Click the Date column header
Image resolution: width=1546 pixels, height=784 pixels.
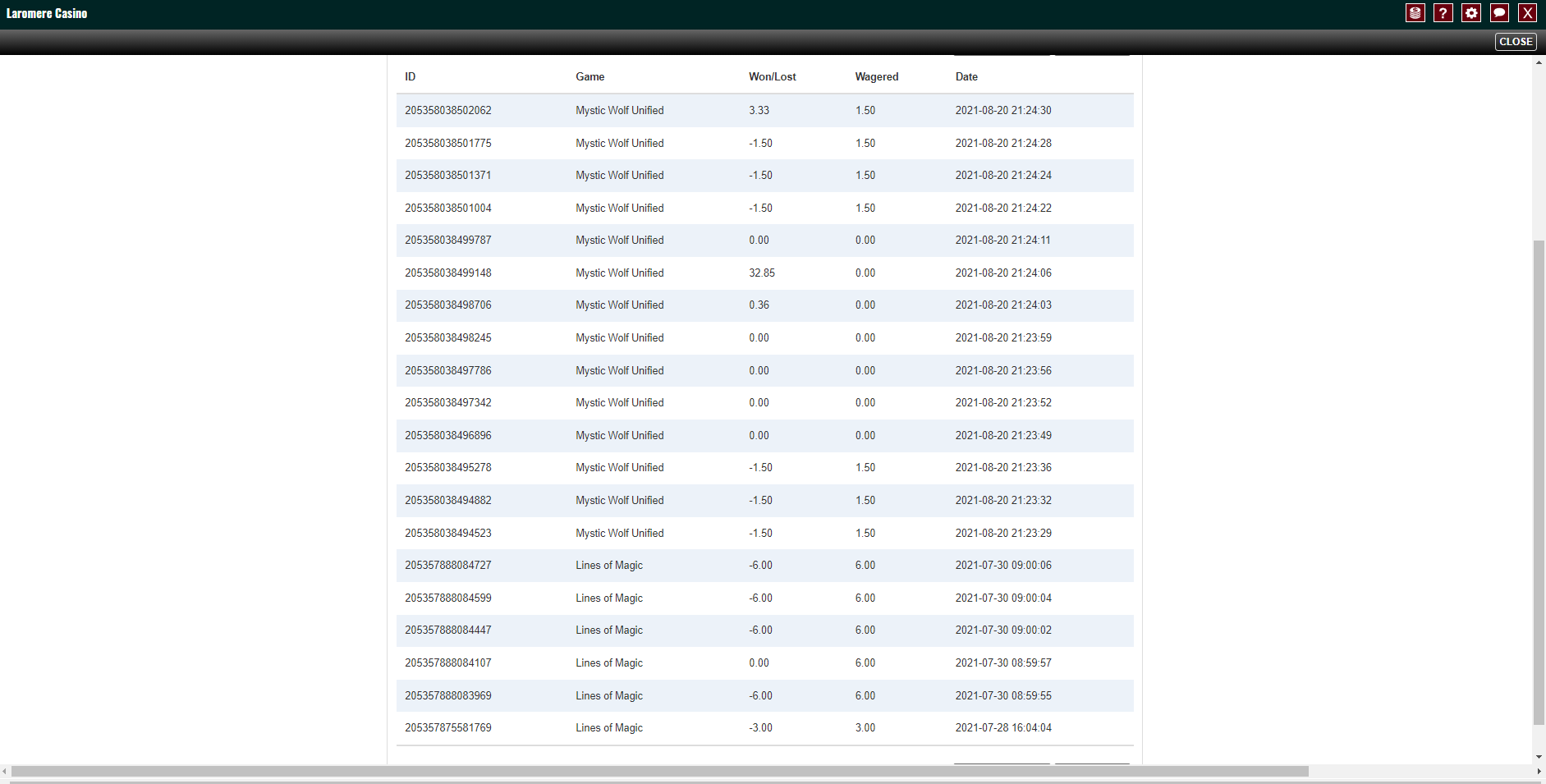[966, 76]
